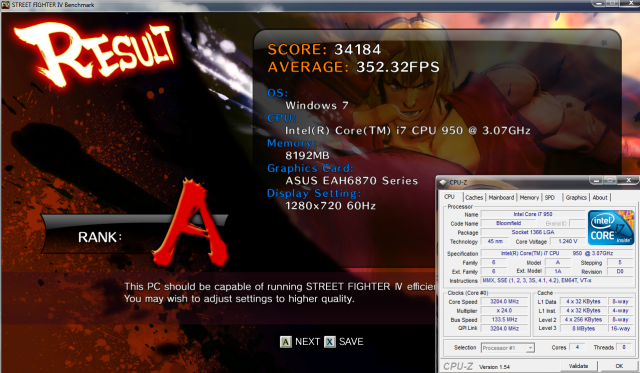Click the AVERAGE value '352.32FPS'
The width and height of the screenshot is (640, 373).
click(398, 67)
